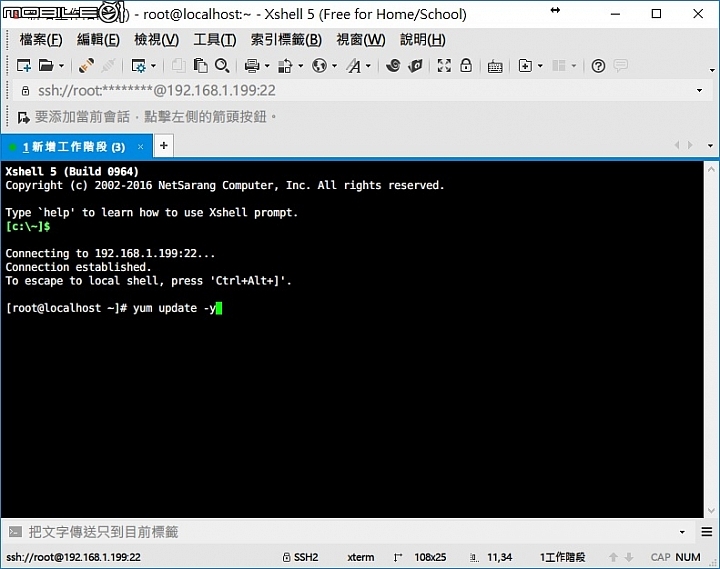Click the 1工作階段 status bar entry
This screenshot has height=569, width=720.
click(562, 557)
